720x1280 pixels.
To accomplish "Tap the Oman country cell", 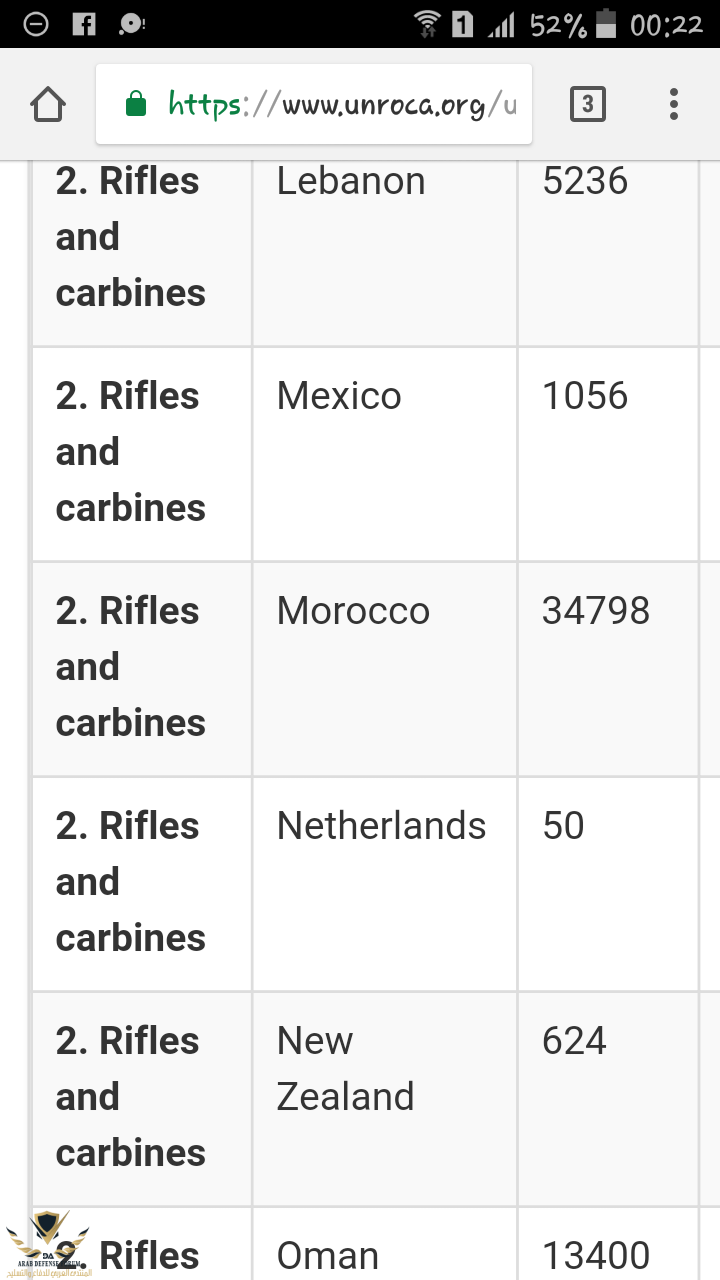I will point(328,1256).
